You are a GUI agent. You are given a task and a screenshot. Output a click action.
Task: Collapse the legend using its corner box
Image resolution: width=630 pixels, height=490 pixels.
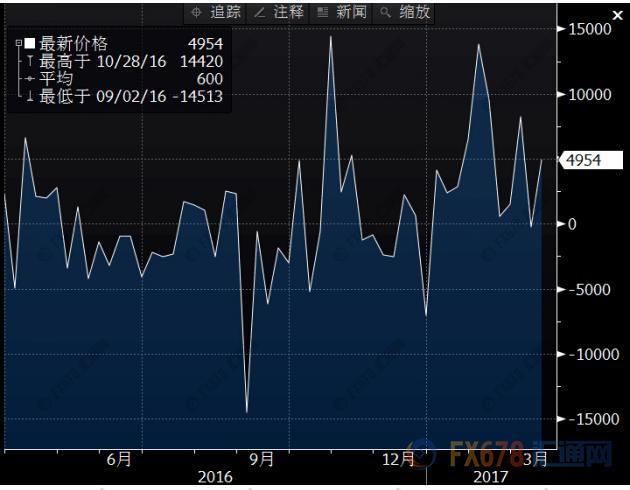(18, 44)
